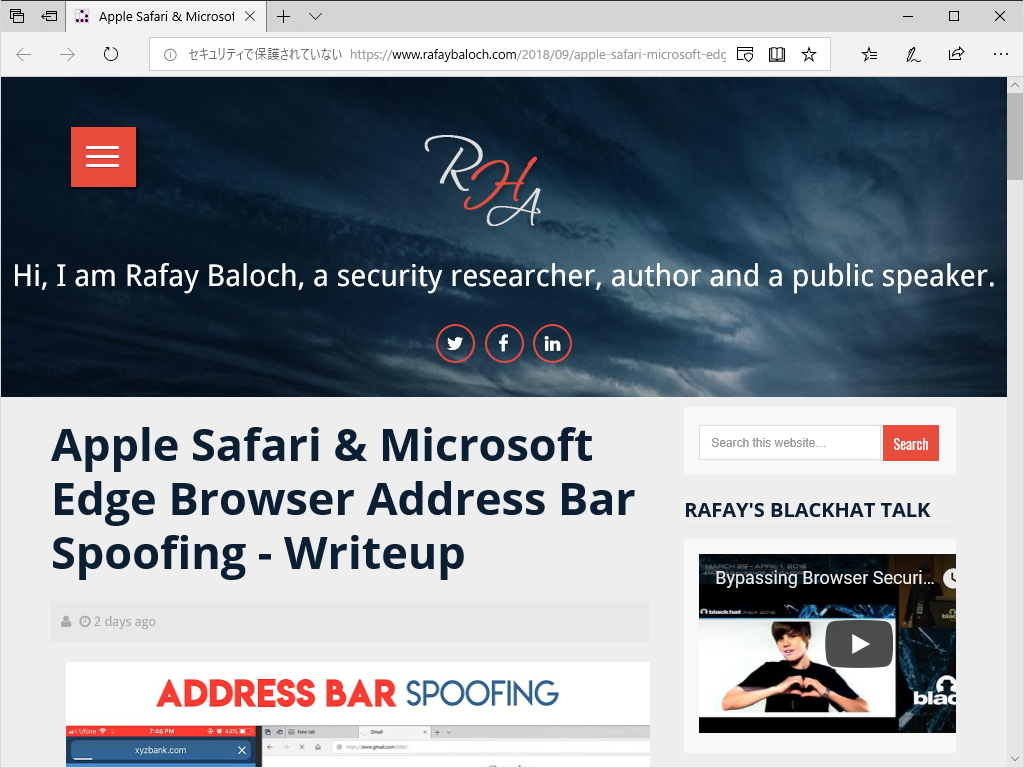Play the Bypassing Browser Security video
This screenshot has width=1024, height=768.
(858, 643)
